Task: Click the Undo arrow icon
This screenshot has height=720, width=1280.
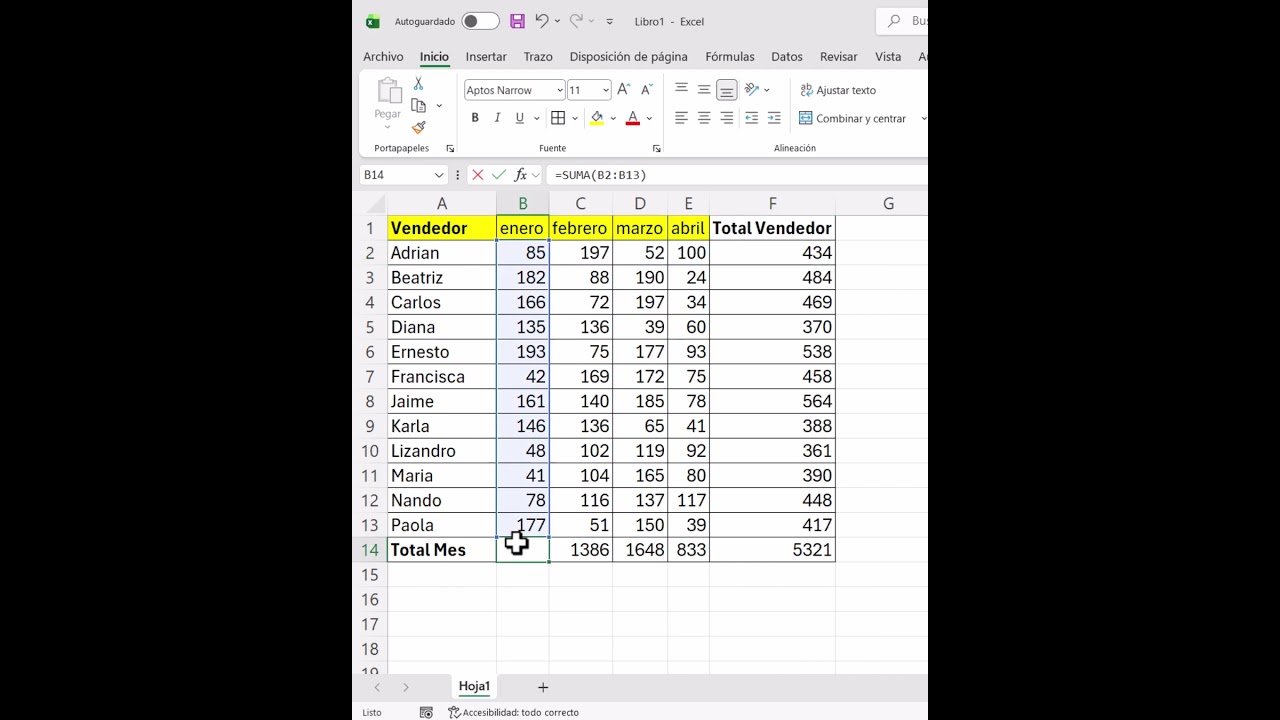Action: tap(541, 21)
